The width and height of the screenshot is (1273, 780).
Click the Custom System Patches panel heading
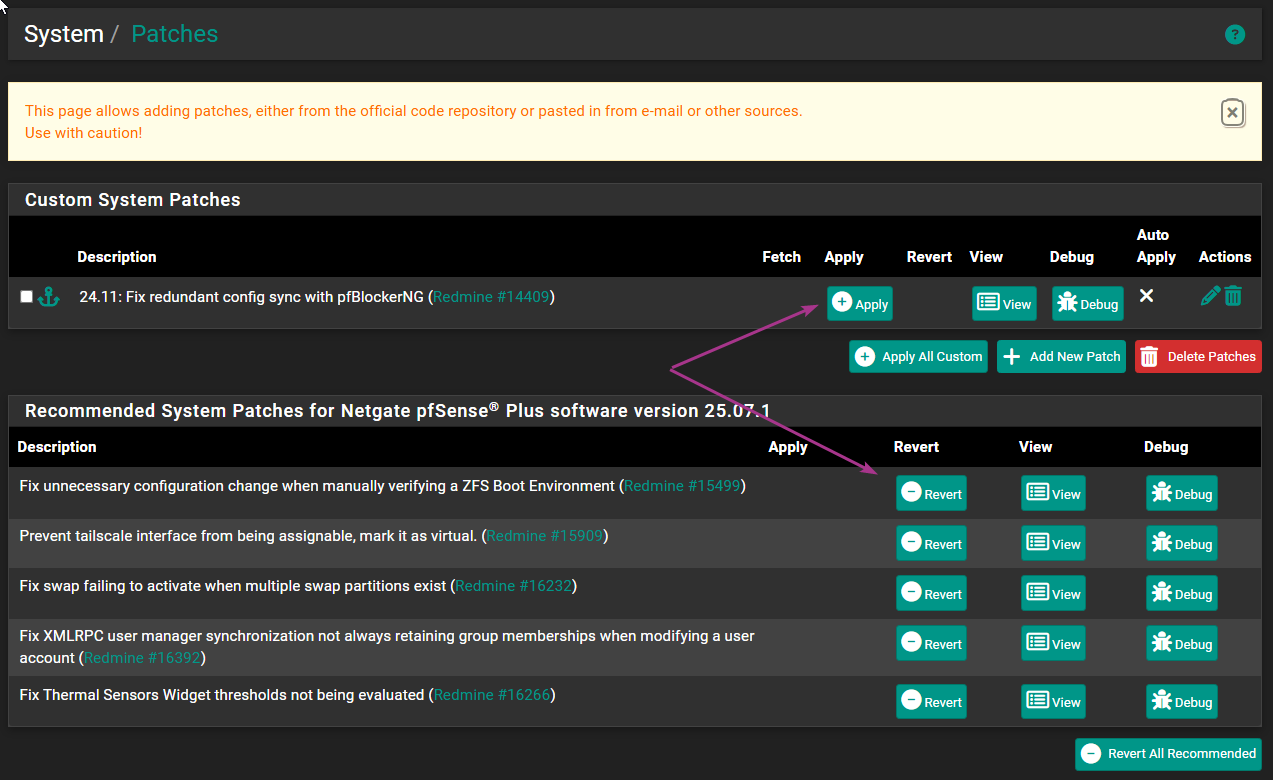pyautogui.click(x=133, y=200)
